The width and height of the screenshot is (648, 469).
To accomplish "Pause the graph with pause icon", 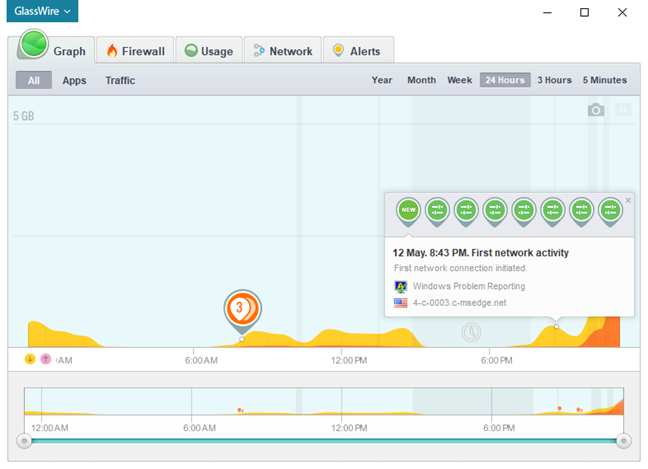I will tap(623, 110).
